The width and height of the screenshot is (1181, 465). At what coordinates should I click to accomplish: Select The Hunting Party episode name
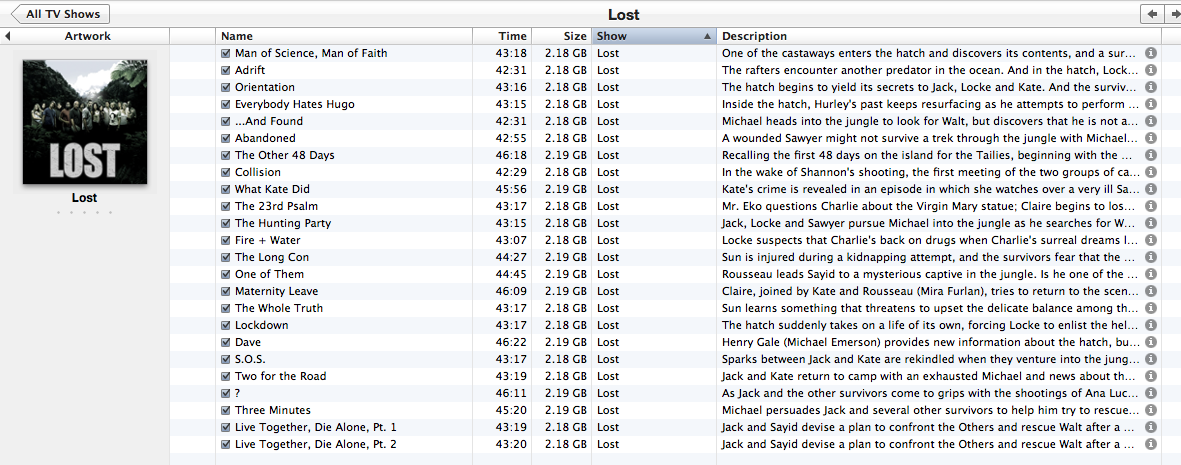pyautogui.click(x=282, y=223)
